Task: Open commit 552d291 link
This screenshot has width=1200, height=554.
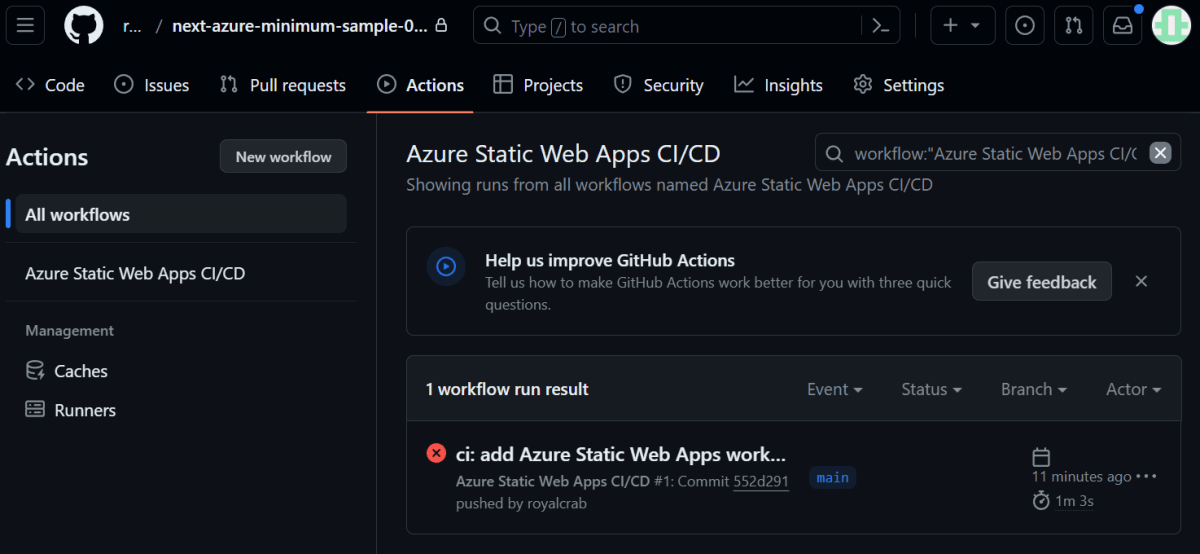Action: pyautogui.click(x=761, y=481)
